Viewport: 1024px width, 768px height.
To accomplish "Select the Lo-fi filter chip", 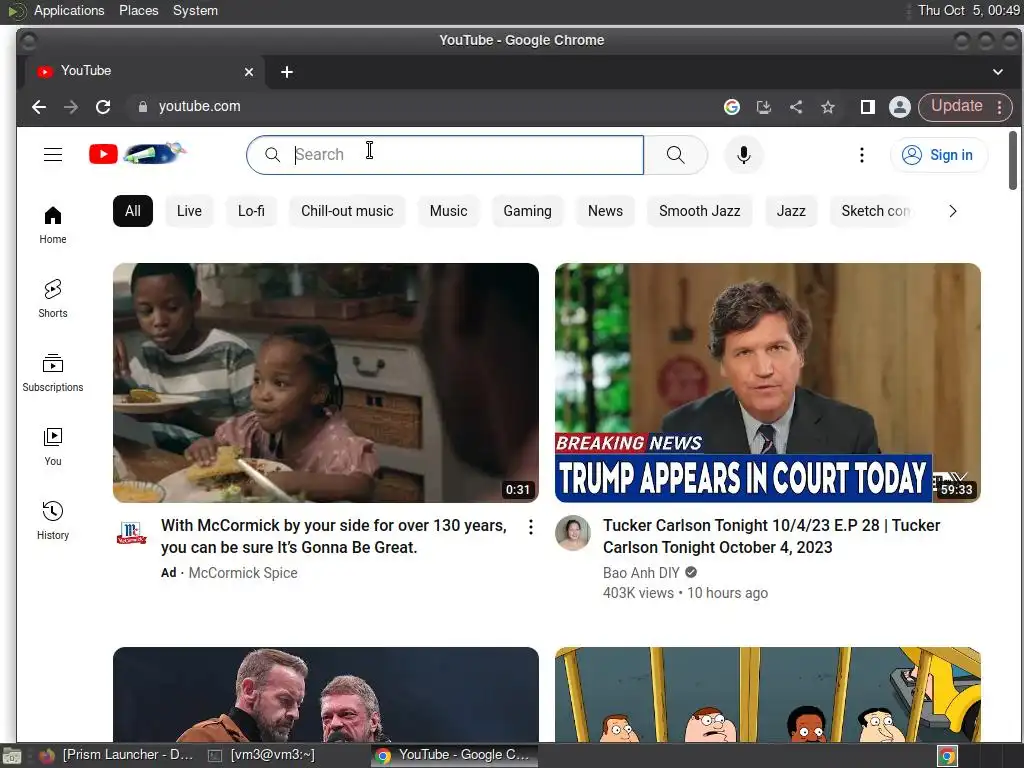I will tap(251, 211).
